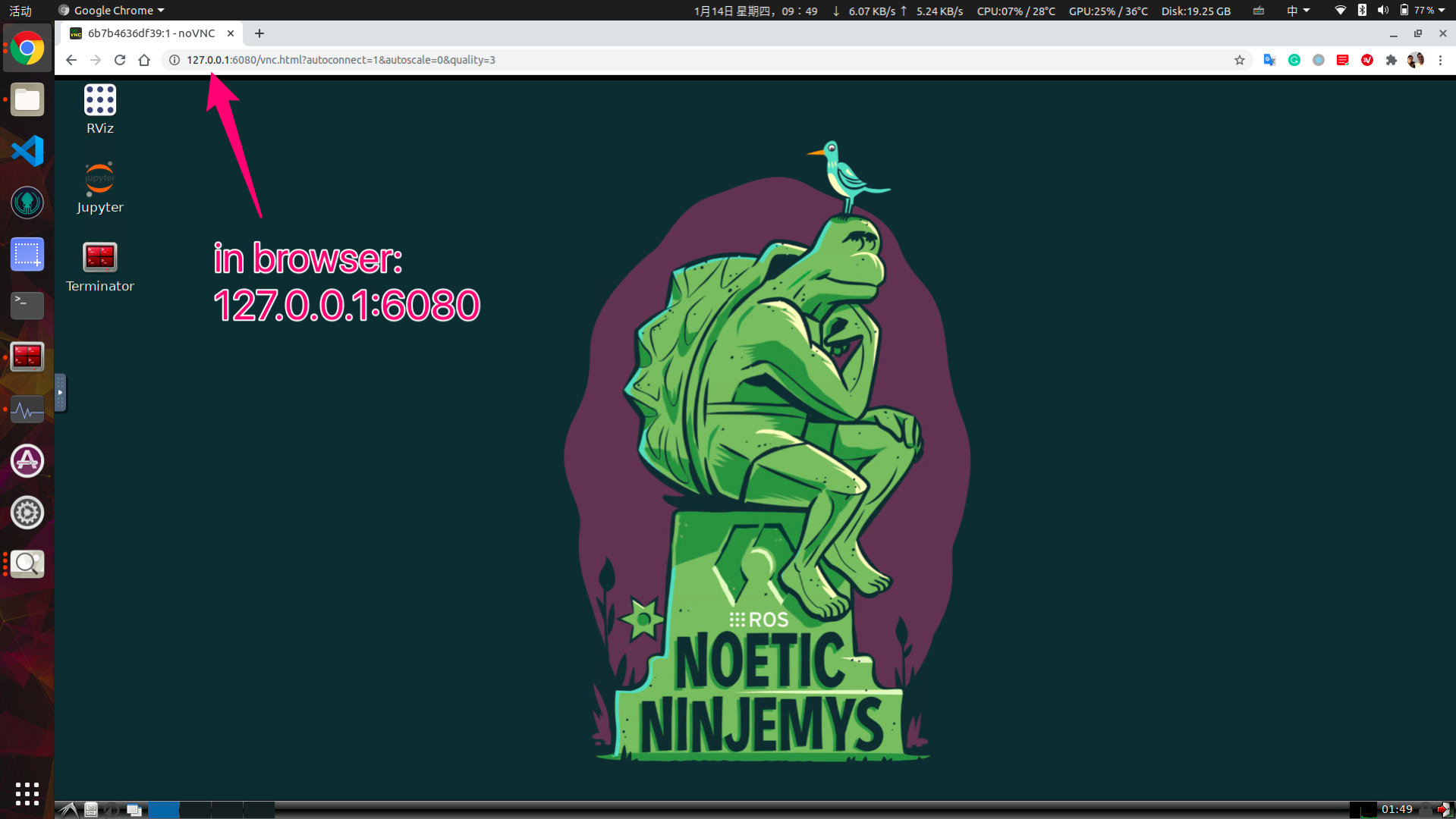Screen dimensions: 1456x819
Task: Launch Visual Studio Code from dock
Action: click(27, 151)
